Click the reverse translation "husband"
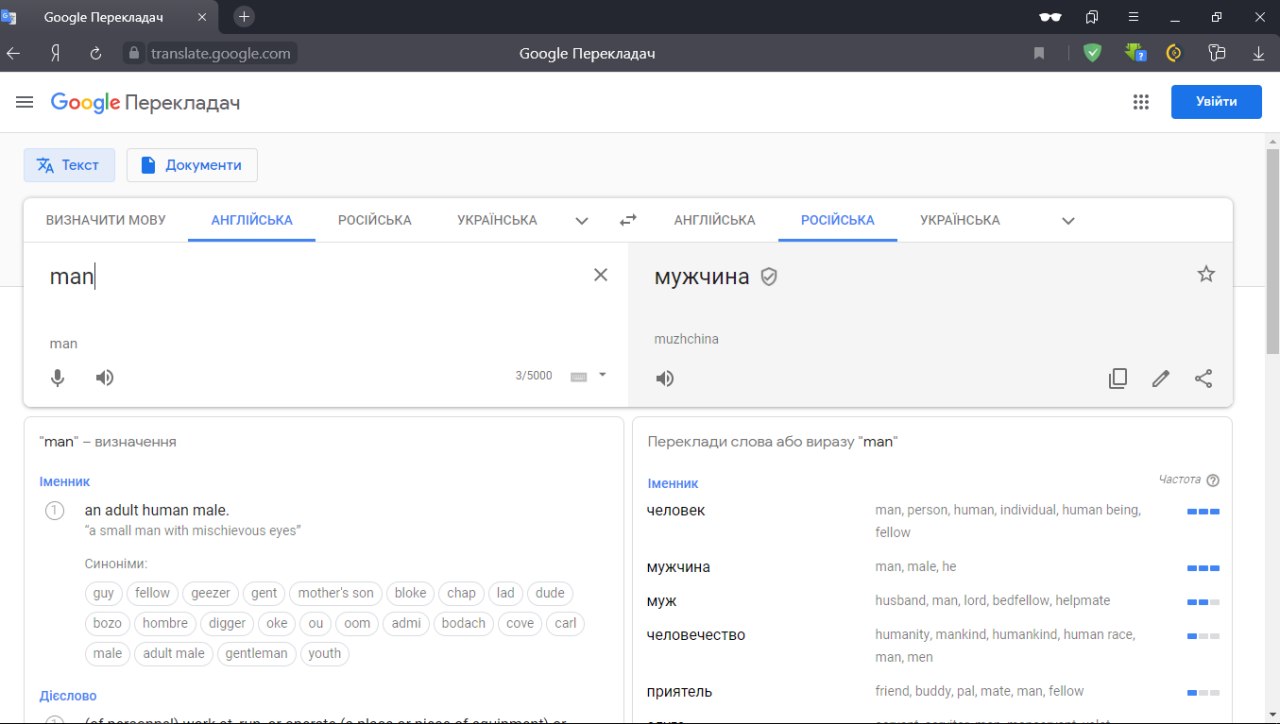The image size is (1280, 724). (900, 600)
